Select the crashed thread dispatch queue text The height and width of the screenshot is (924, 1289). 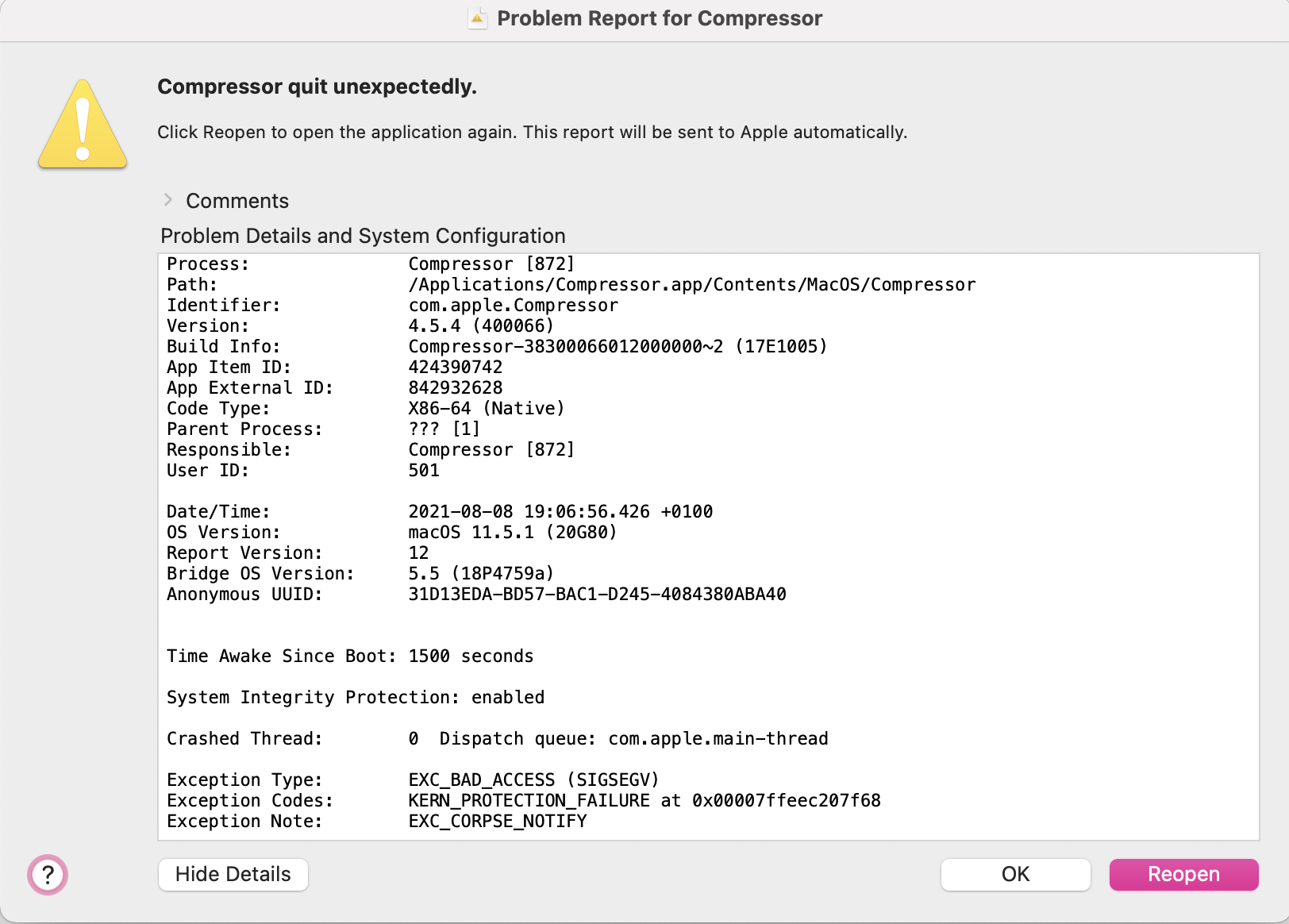point(633,738)
